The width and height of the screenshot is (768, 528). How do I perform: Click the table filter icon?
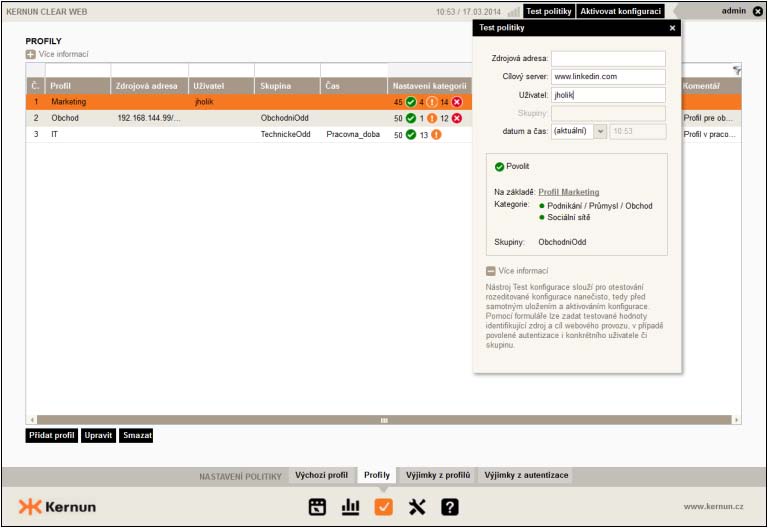click(x=736, y=71)
